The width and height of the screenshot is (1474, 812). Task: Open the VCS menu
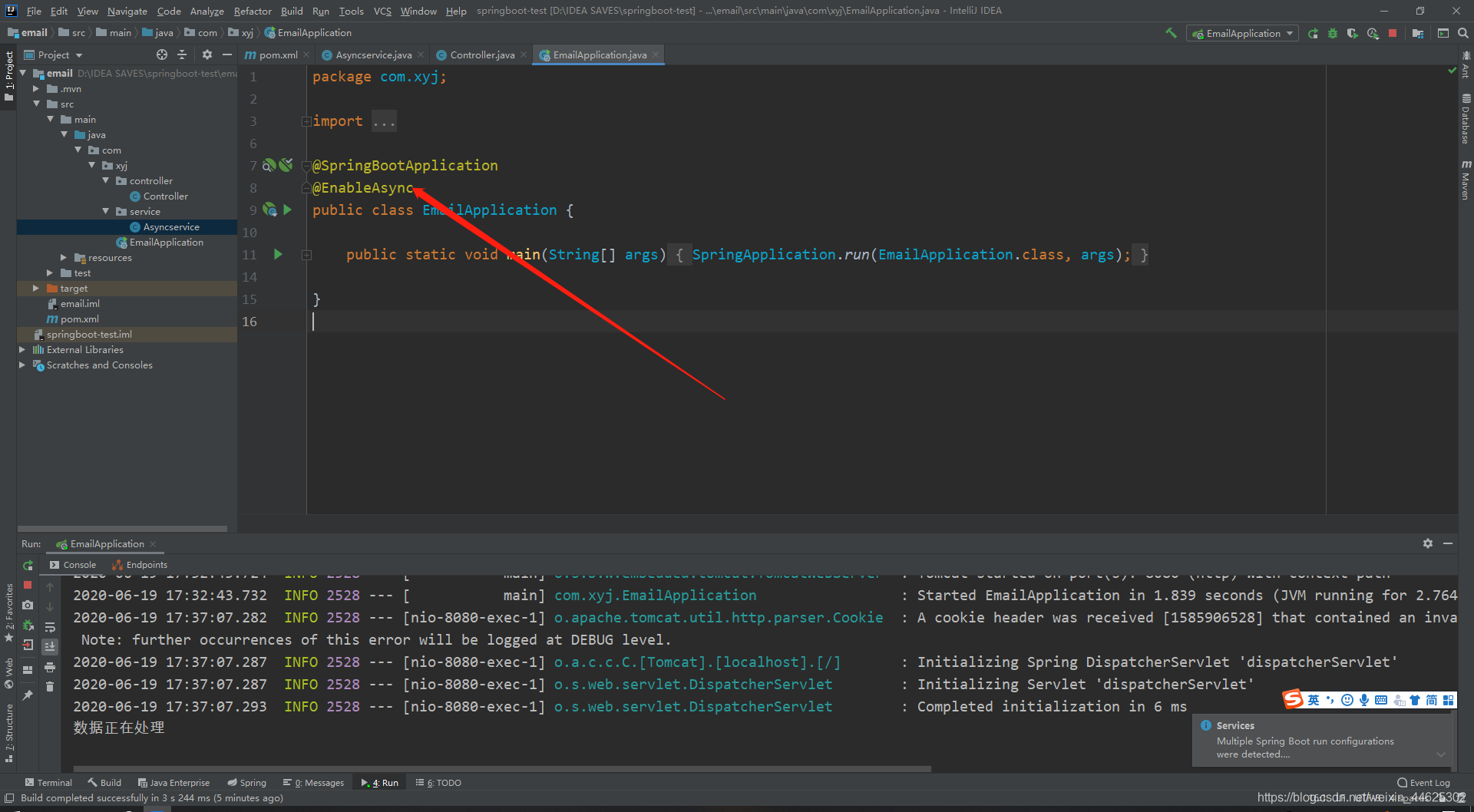click(382, 11)
